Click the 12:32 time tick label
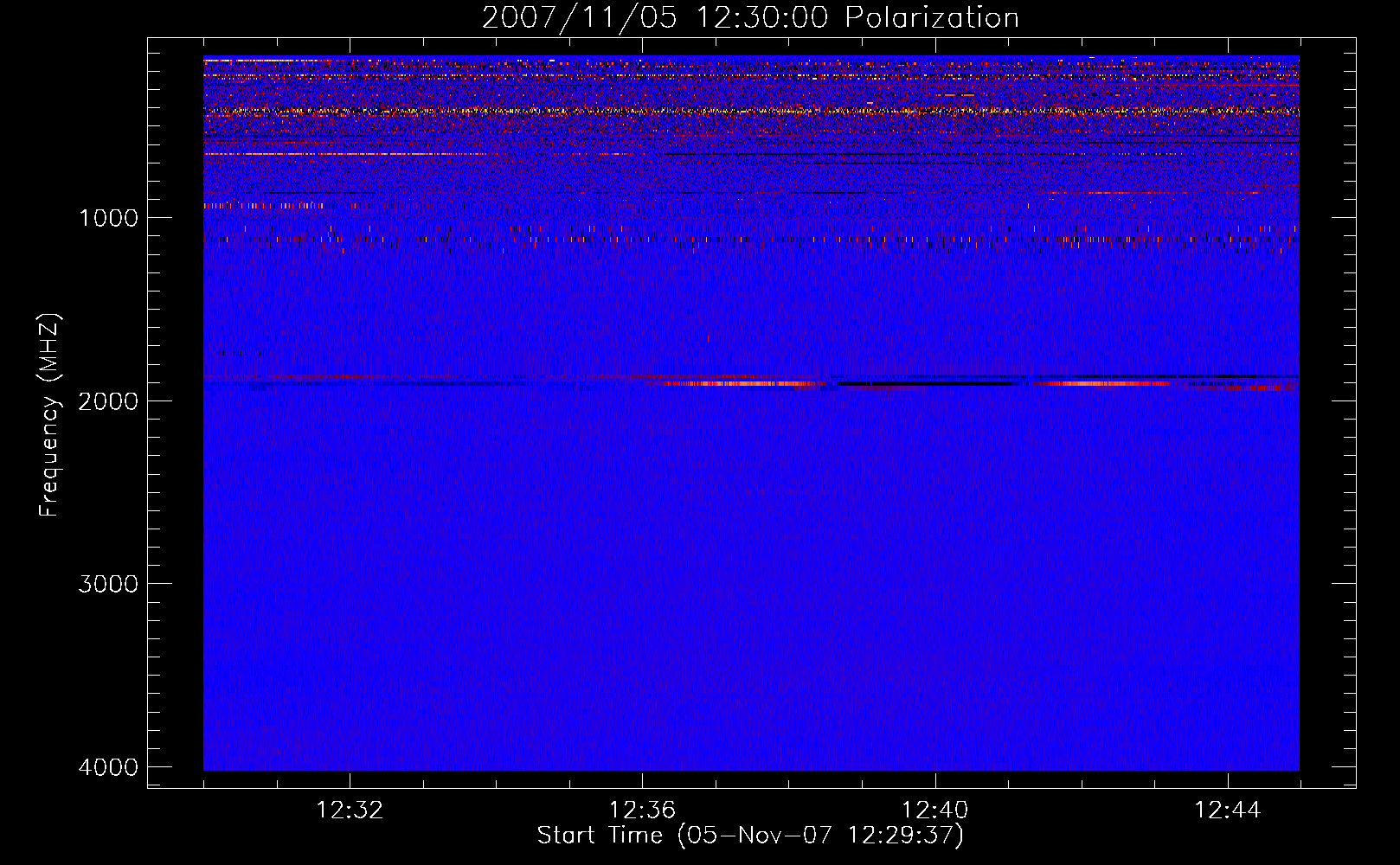The width and height of the screenshot is (1400, 865). point(350,811)
